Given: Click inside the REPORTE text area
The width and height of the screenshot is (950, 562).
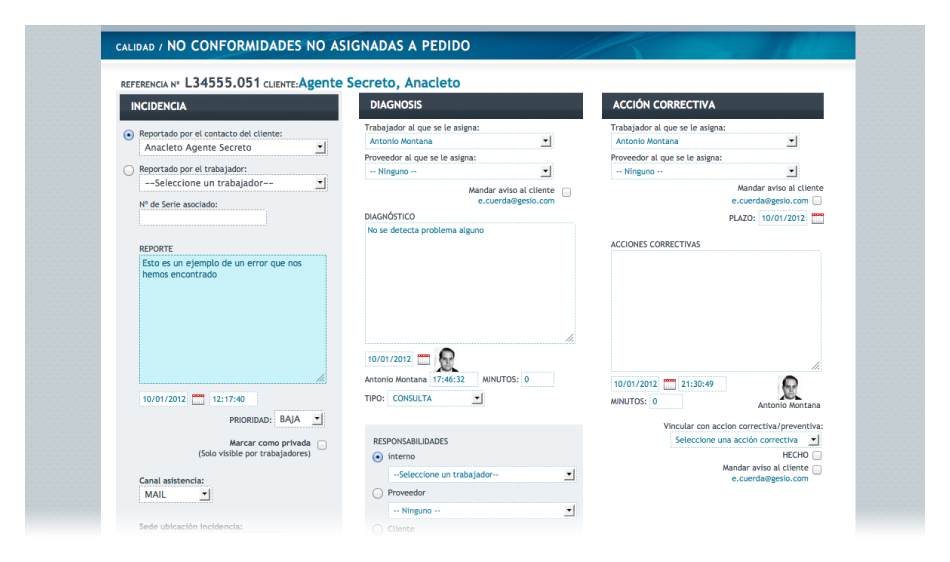Looking at the screenshot, I should [233, 319].
